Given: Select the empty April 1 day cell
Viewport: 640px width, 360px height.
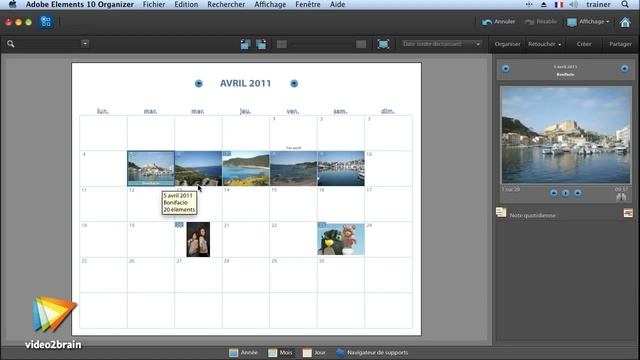Looking at the screenshot, I should [293, 133].
